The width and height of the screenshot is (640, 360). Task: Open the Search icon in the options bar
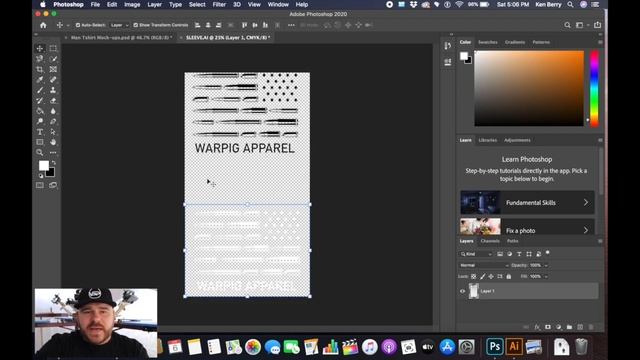(x=567, y=25)
